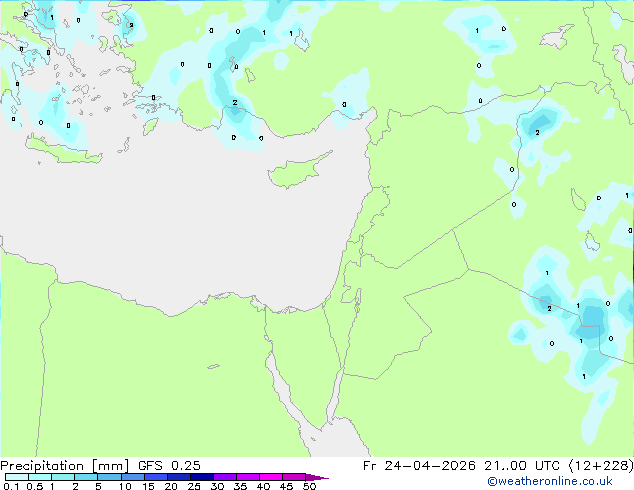Select the 35–40 mm legend color swatch
Viewport: 634px width, 490px height.
click(247, 477)
